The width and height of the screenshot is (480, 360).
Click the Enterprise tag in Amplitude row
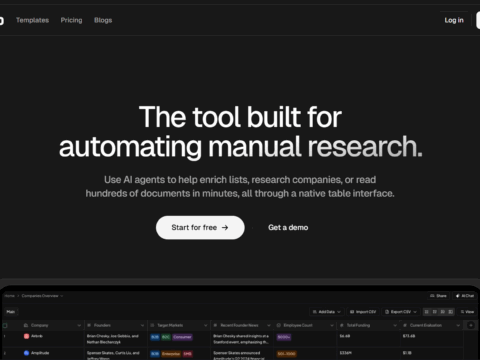[x=171, y=354]
